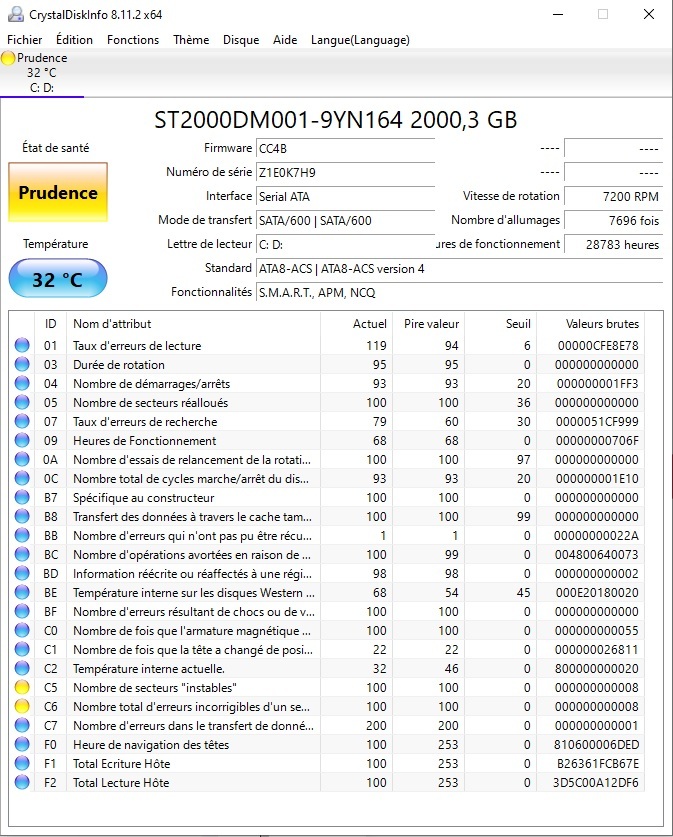Select the row Heures de Fonctionnement

click(327, 440)
